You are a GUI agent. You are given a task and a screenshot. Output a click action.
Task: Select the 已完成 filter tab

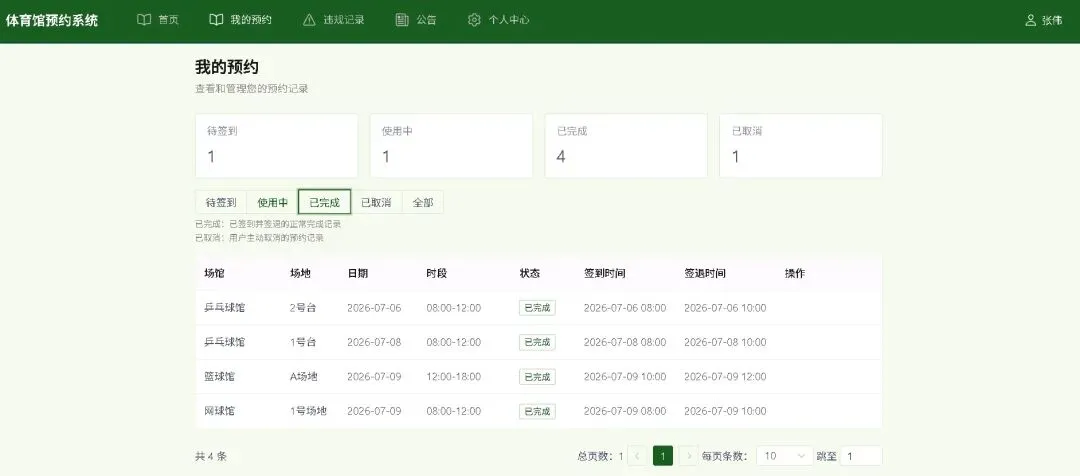(324, 203)
